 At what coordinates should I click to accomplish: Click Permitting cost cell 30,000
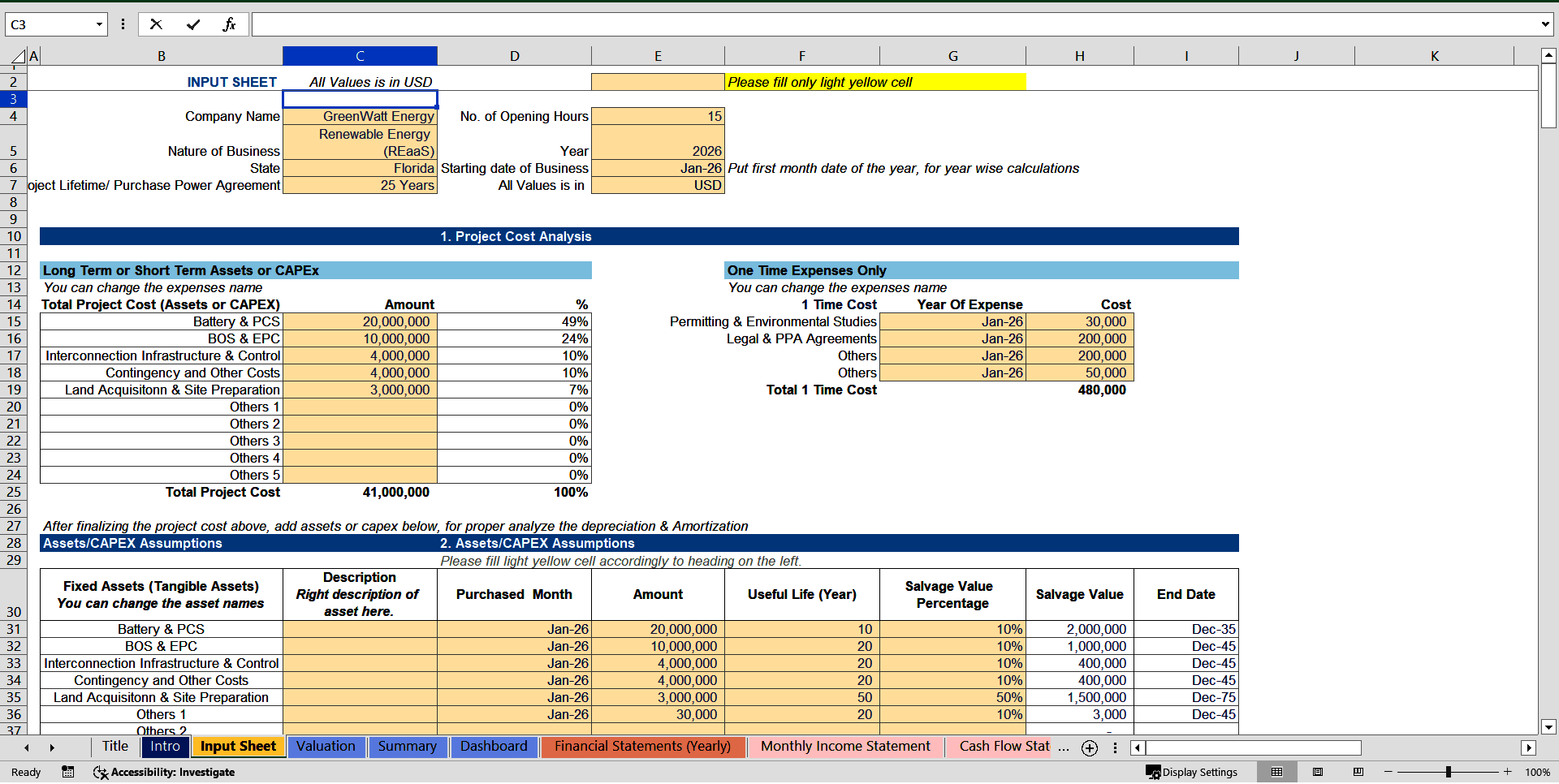[x=1079, y=321]
